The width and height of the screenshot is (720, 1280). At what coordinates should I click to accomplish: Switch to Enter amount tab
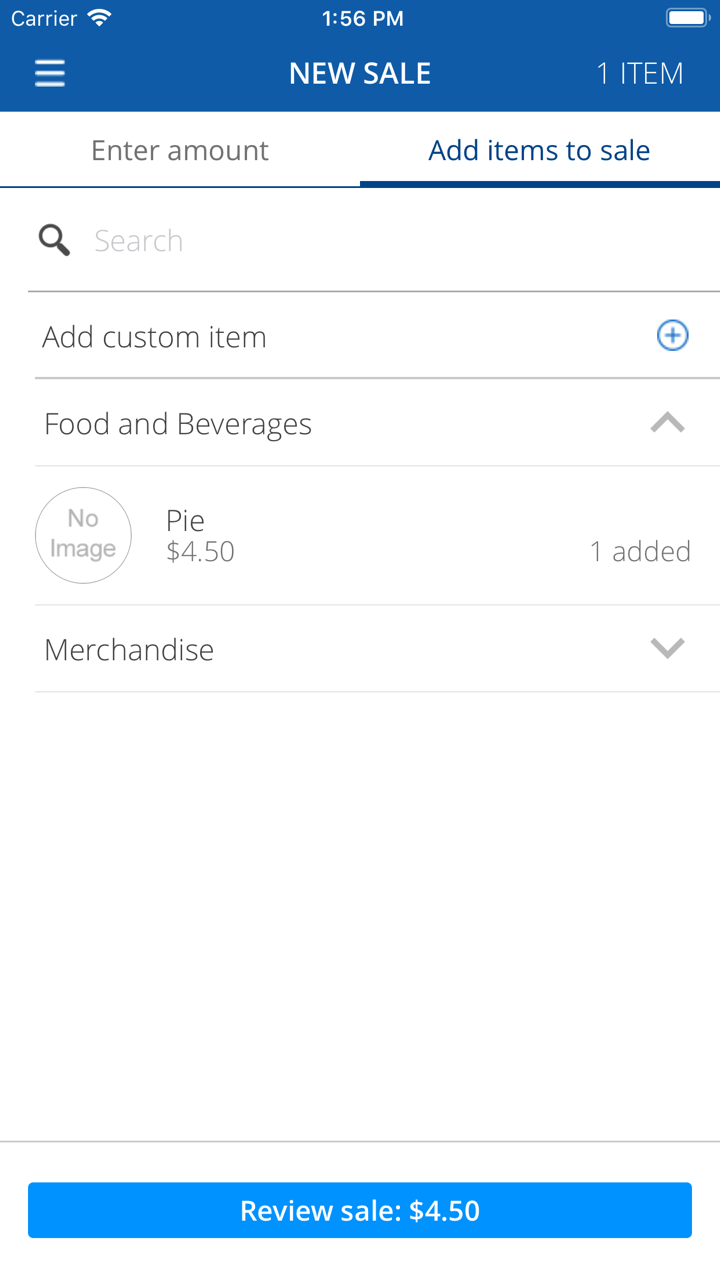180,150
